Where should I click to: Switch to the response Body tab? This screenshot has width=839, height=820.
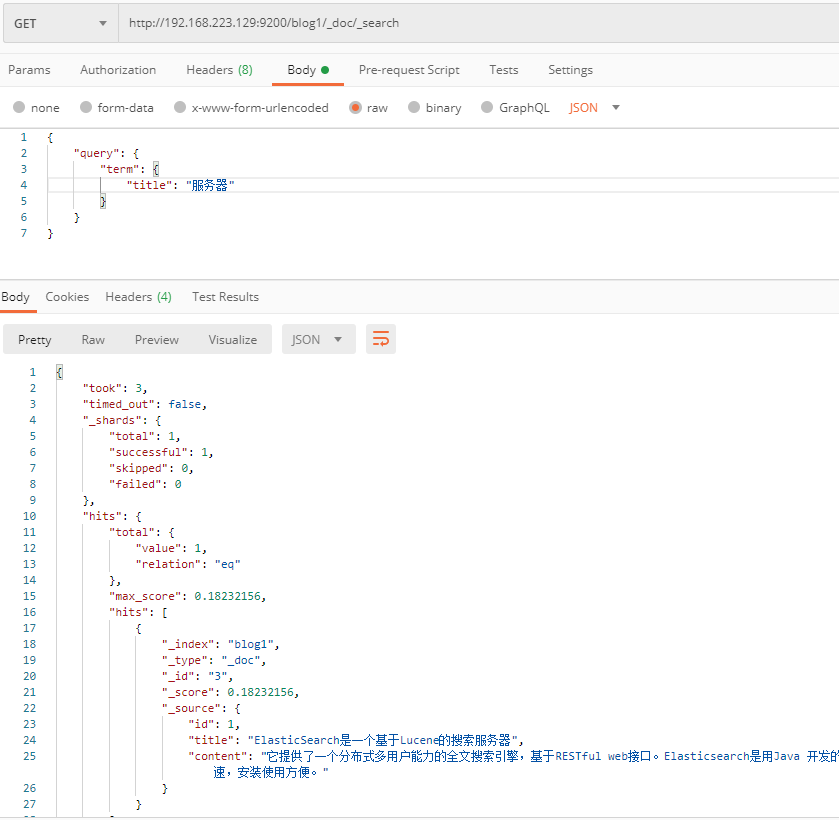16,297
